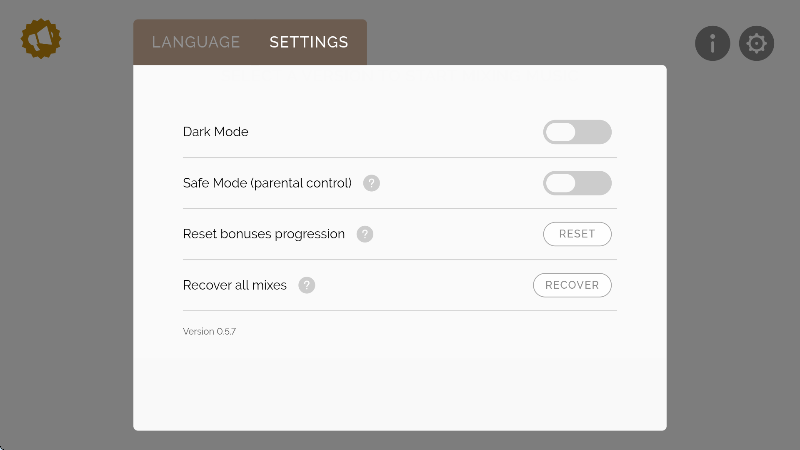Click the megaphone badge icon at top left

coord(41,38)
